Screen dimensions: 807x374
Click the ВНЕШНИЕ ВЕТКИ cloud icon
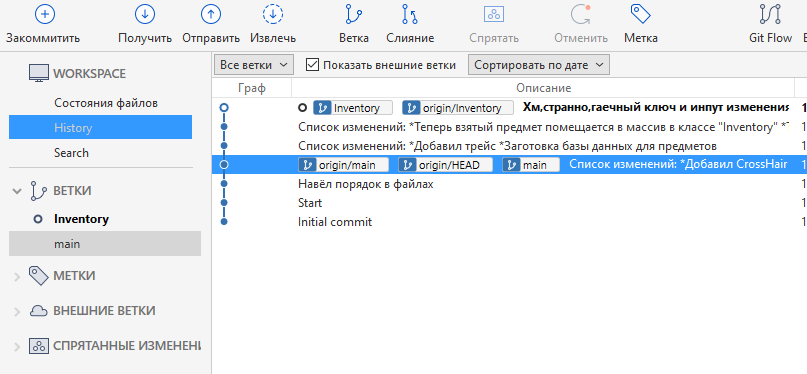click(x=39, y=311)
